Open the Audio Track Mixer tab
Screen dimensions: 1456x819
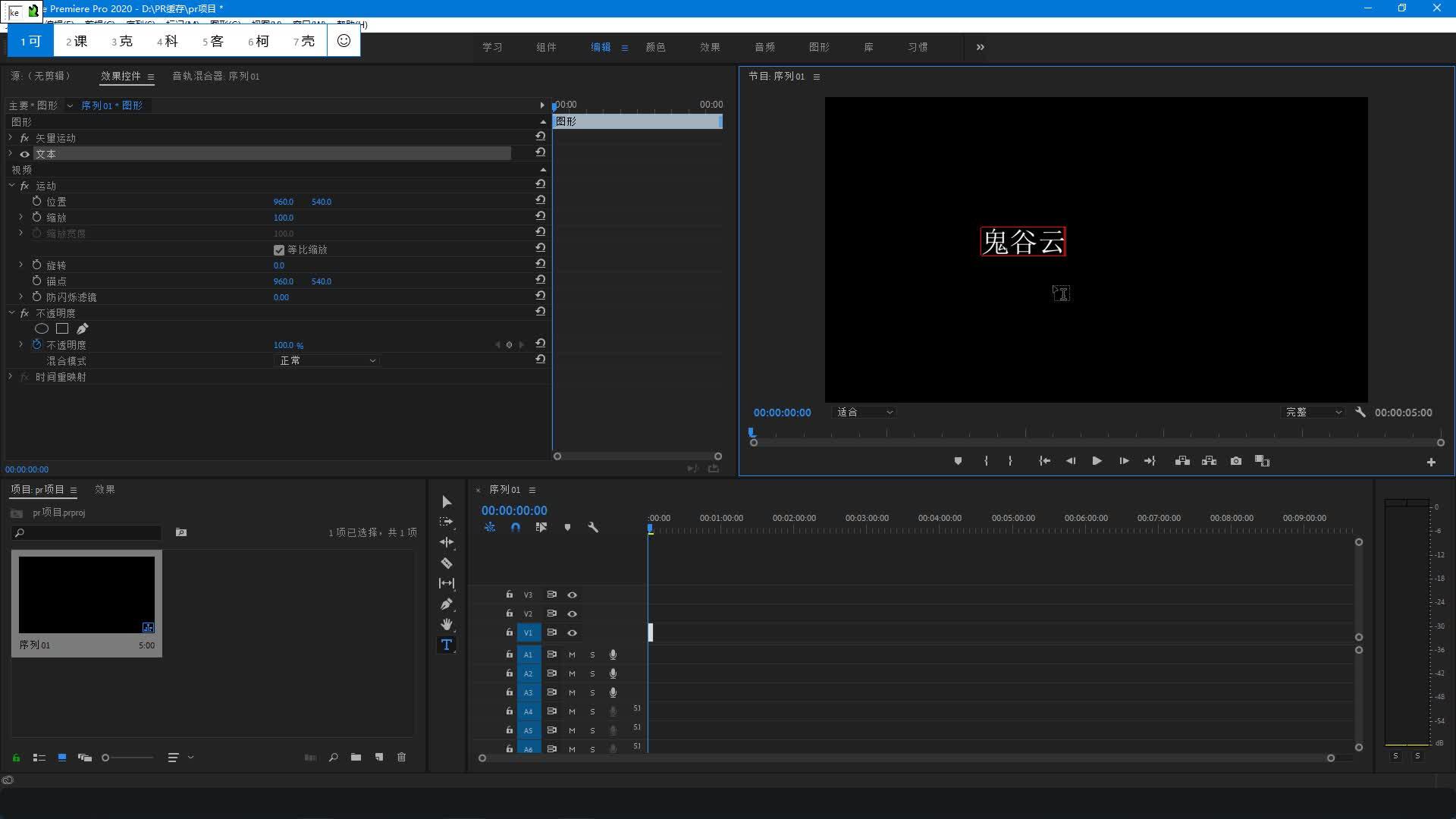coord(215,76)
